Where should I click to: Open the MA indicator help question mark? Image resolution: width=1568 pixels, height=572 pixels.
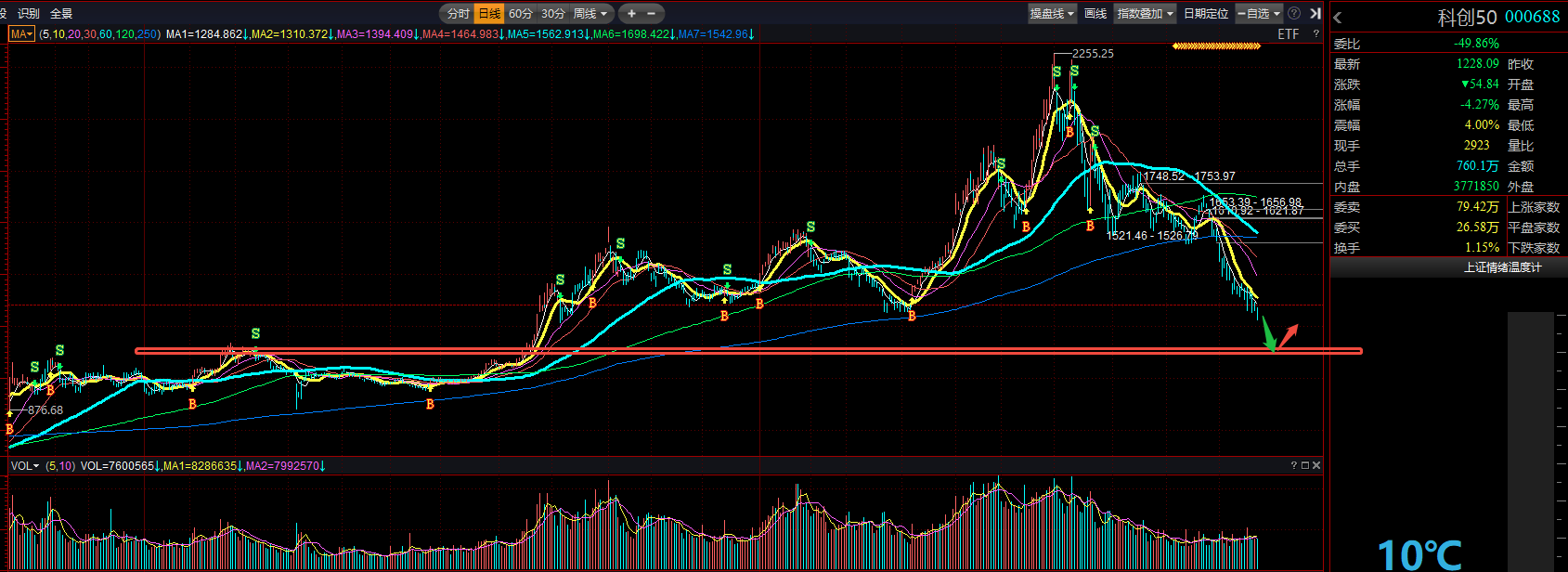(x=1315, y=34)
